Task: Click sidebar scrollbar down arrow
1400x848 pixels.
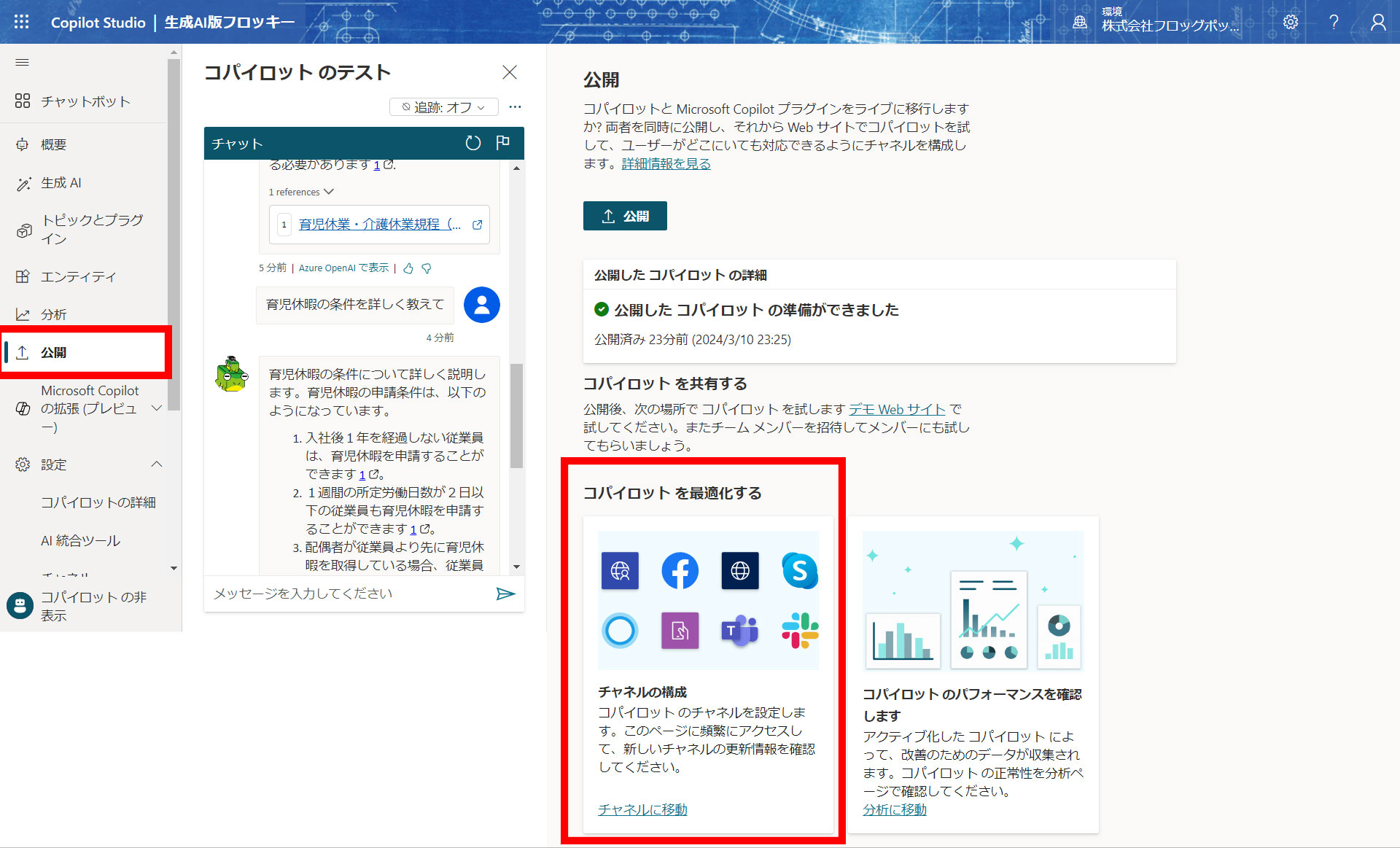Action: click(174, 568)
